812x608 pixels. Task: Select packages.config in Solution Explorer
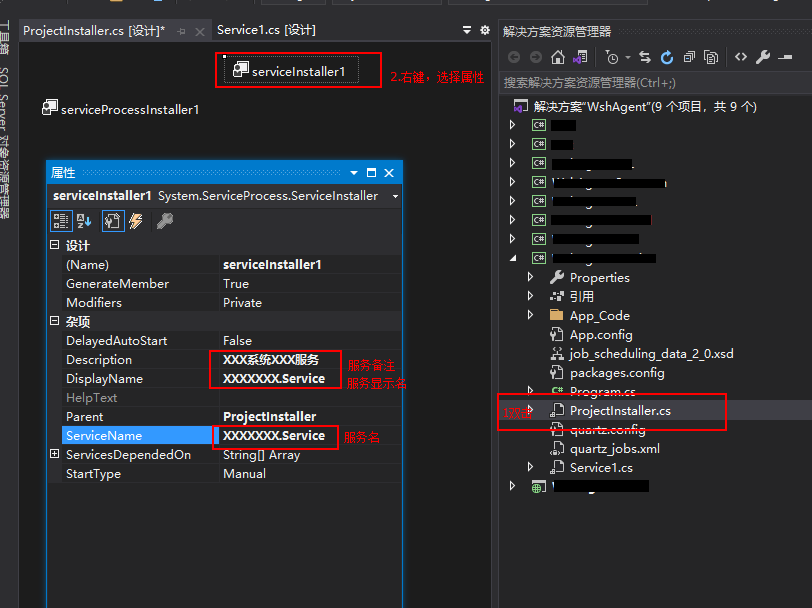pyautogui.click(x=617, y=373)
